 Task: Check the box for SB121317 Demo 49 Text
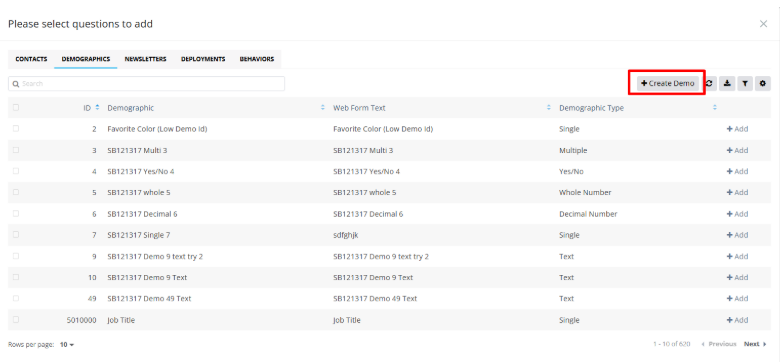click(x=16, y=298)
